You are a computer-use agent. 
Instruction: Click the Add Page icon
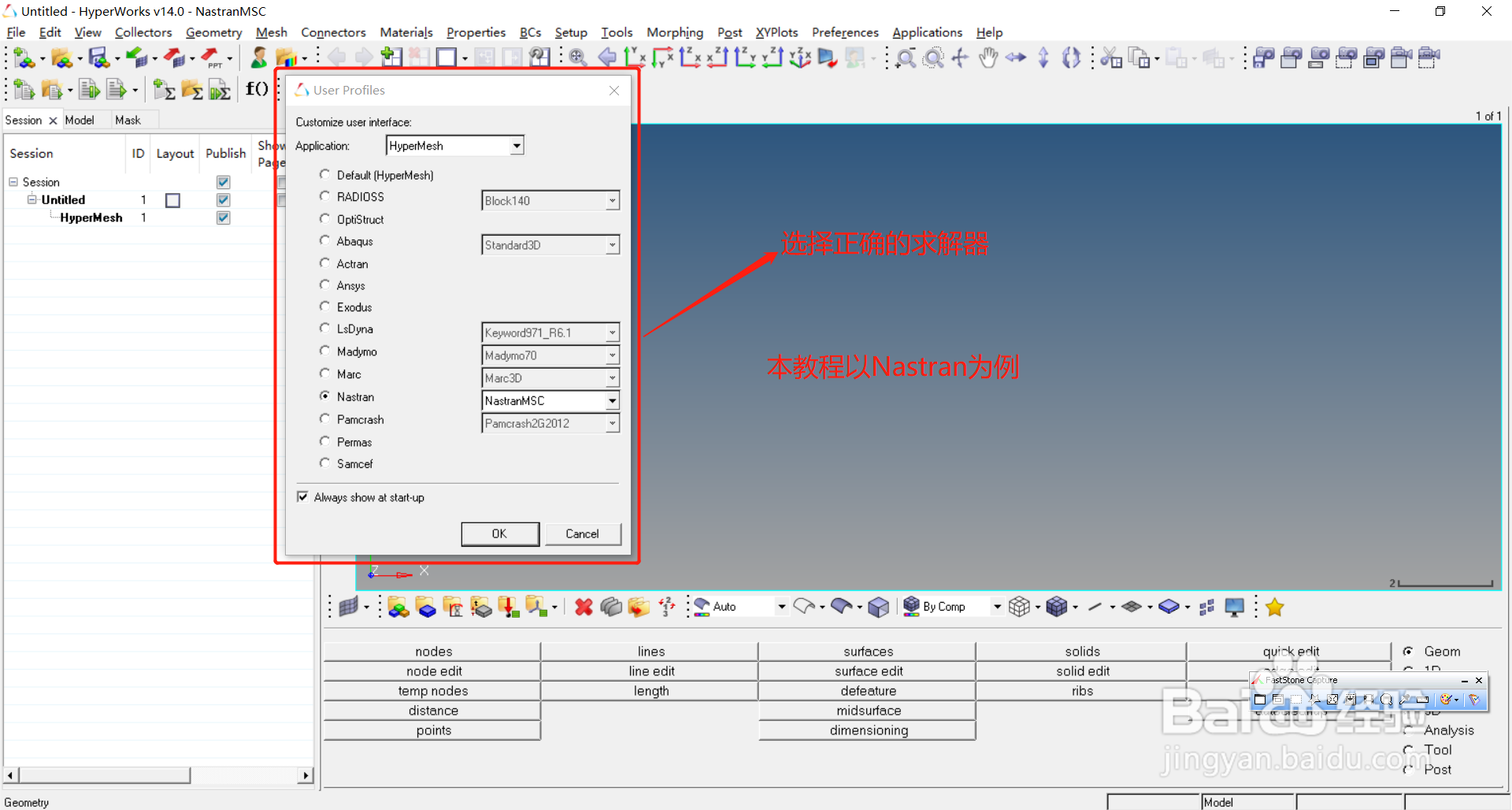pyautogui.click(x=391, y=57)
